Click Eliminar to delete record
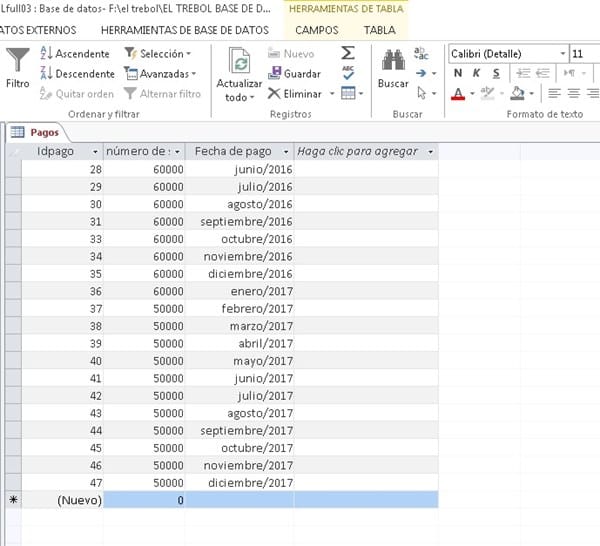Viewport: 600px width, 546px height. tap(294, 93)
